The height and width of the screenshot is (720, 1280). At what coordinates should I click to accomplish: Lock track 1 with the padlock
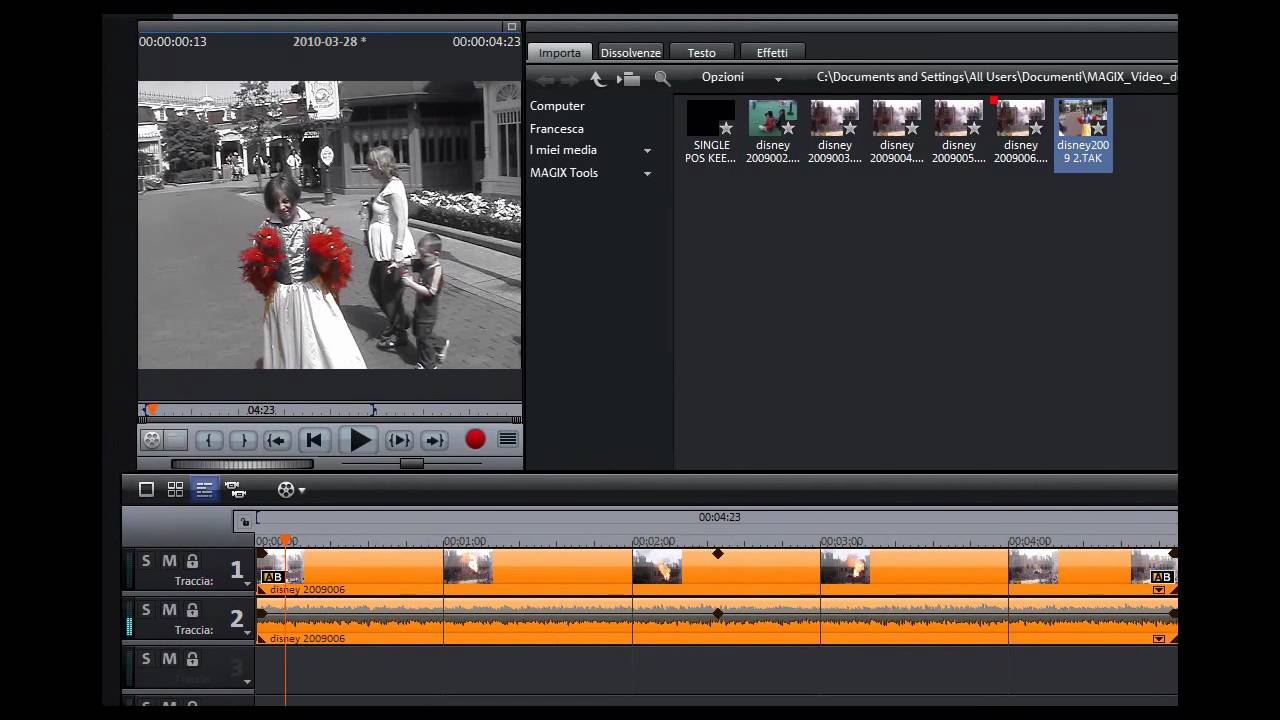coord(192,561)
